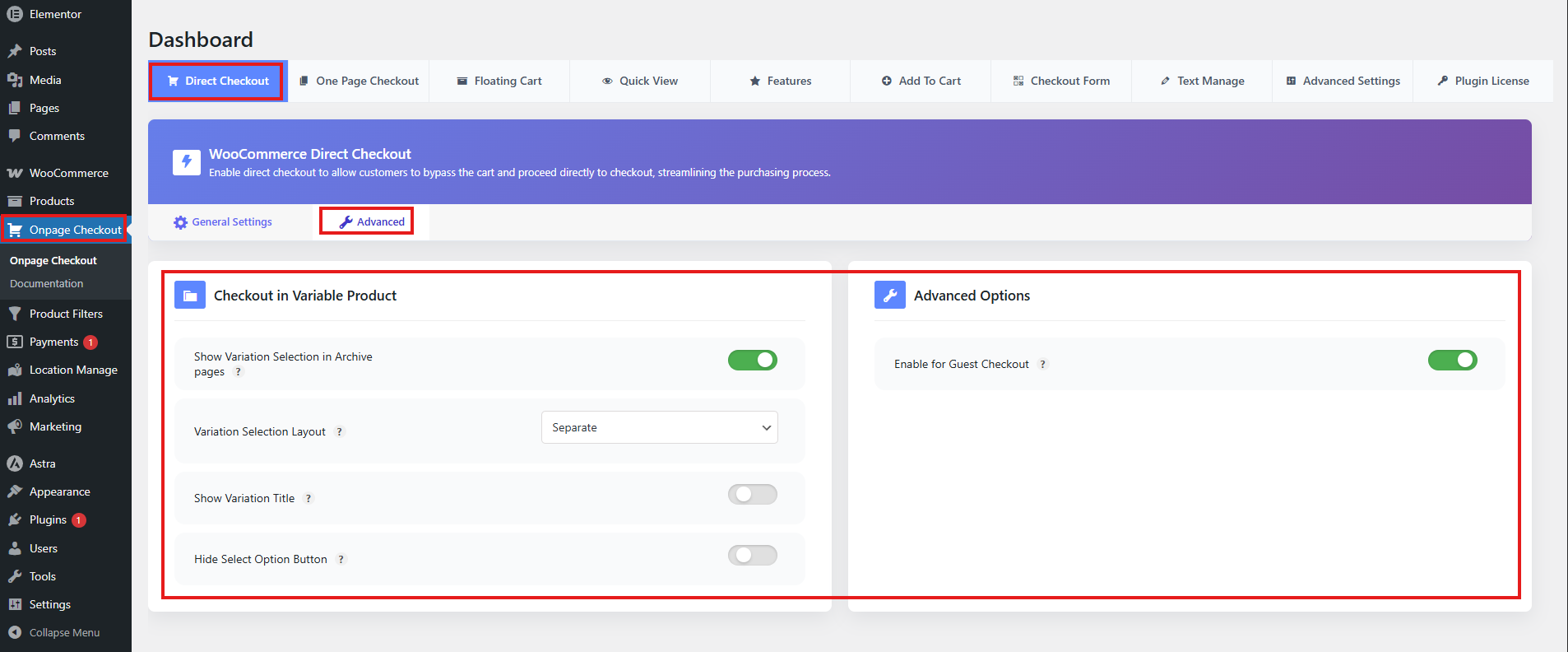Click the Posts pin icon
Screen dimensions: 1568x652
point(15,51)
